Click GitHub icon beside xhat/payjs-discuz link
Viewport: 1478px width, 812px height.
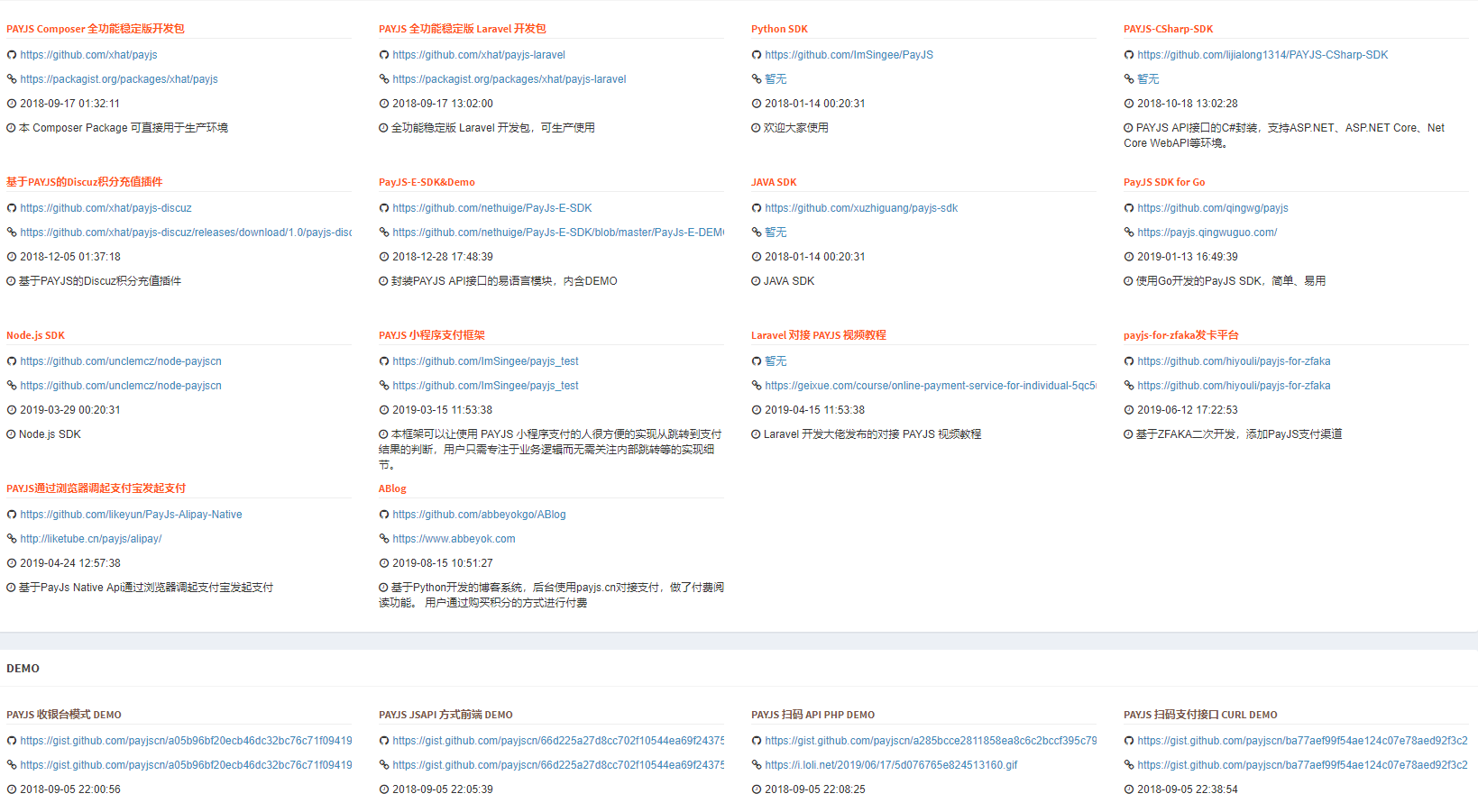(12, 208)
